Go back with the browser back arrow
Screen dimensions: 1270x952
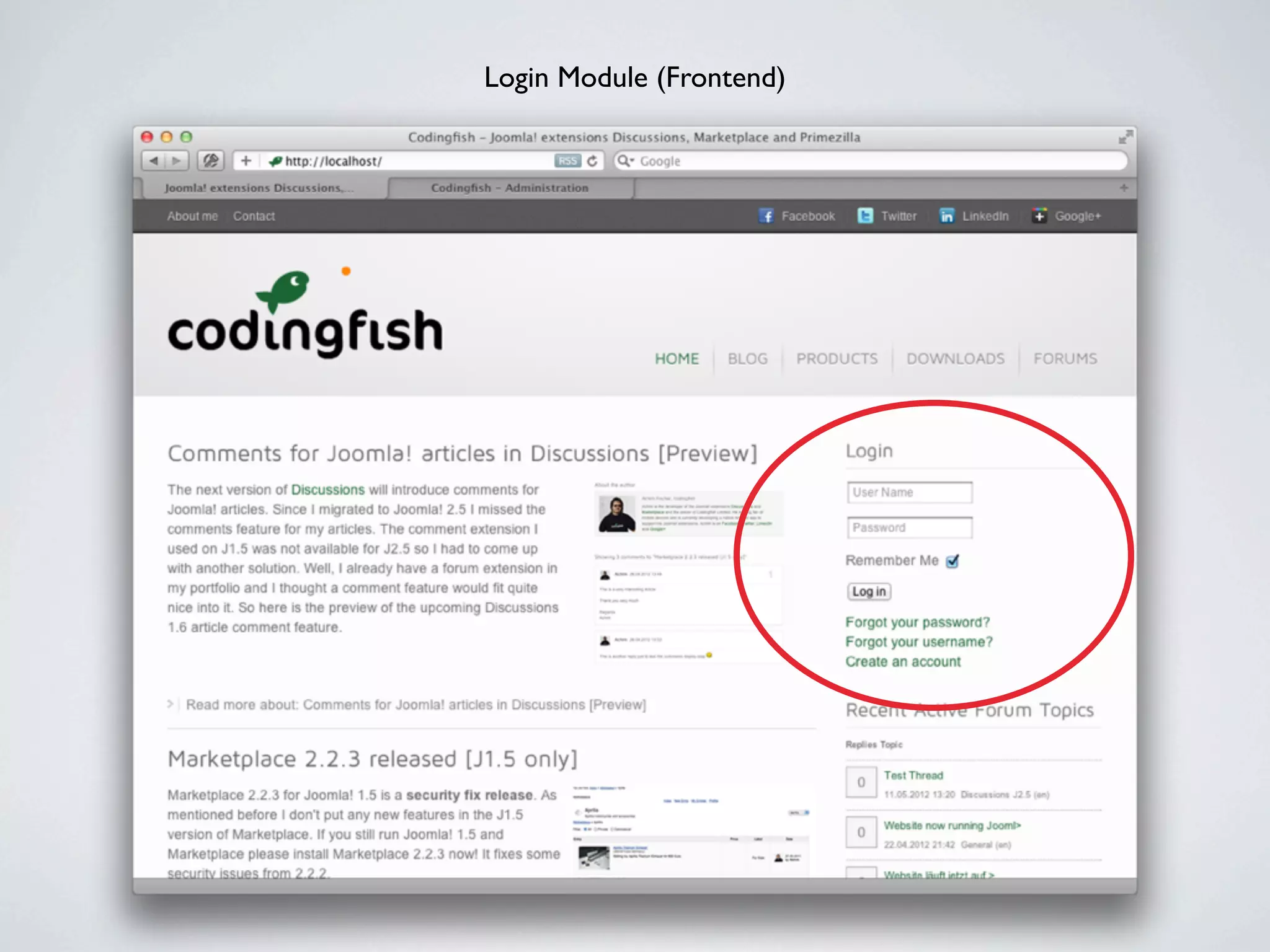click(x=153, y=161)
